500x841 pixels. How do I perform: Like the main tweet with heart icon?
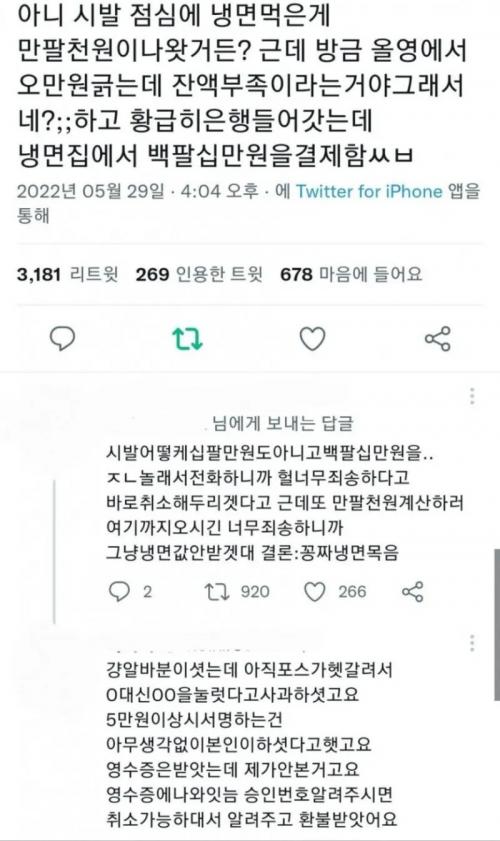point(312,339)
